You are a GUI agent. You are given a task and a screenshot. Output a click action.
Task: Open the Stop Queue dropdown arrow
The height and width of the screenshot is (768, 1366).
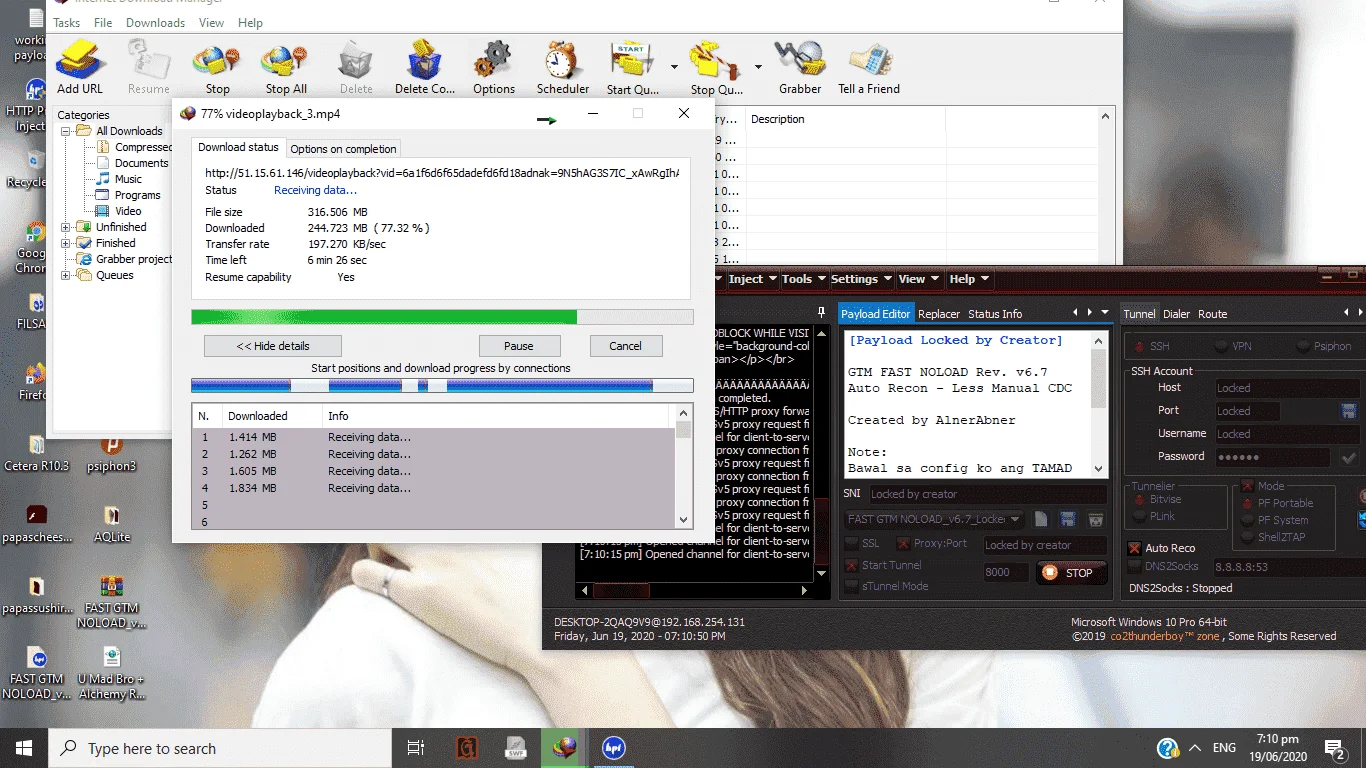pyautogui.click(x=758, y=67)
